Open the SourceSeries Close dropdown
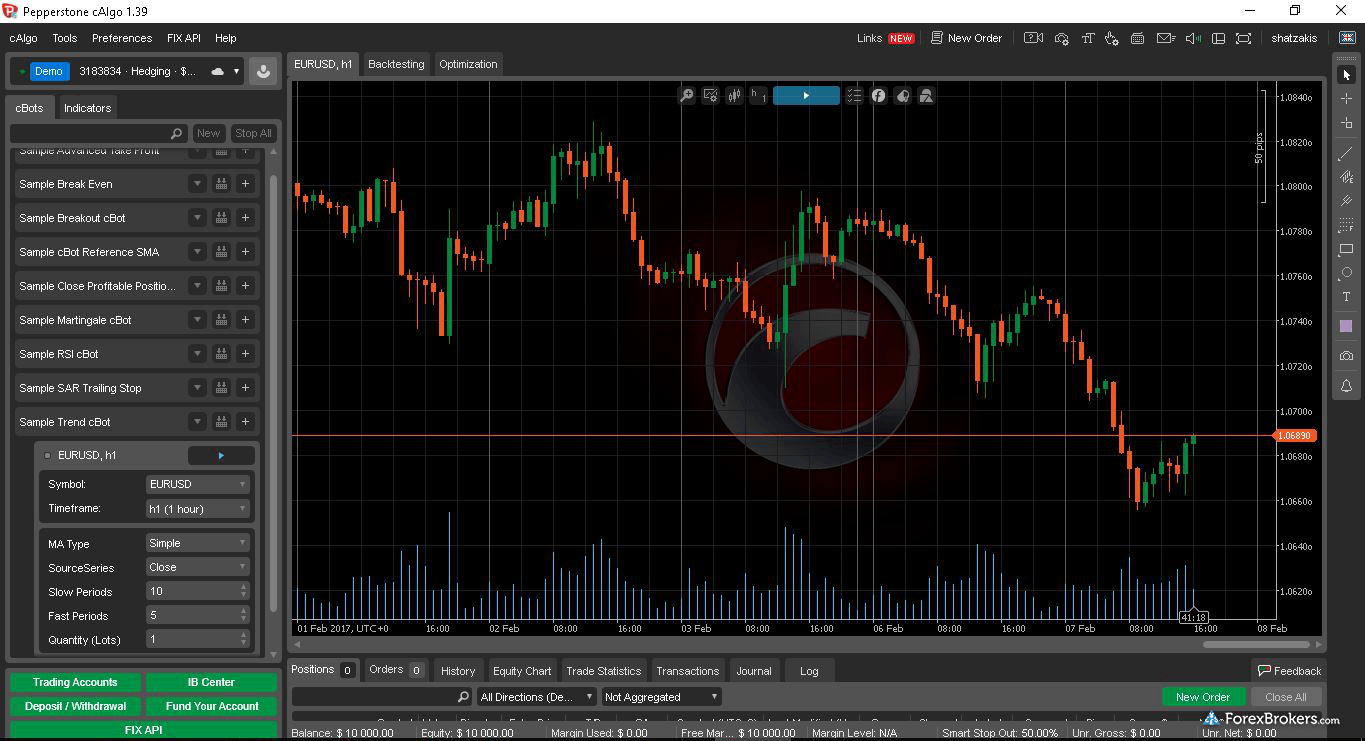This screenshot has height=741, width=1365. 197,567
